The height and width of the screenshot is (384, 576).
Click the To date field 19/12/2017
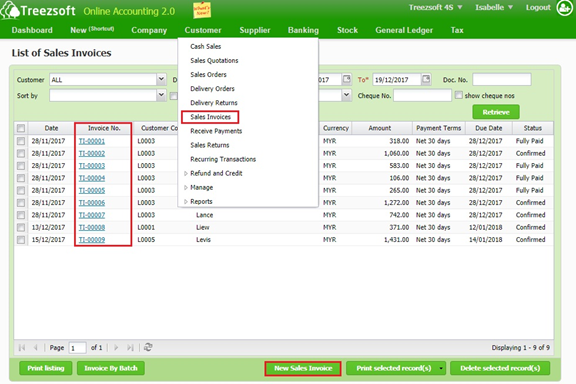[397, 79]
